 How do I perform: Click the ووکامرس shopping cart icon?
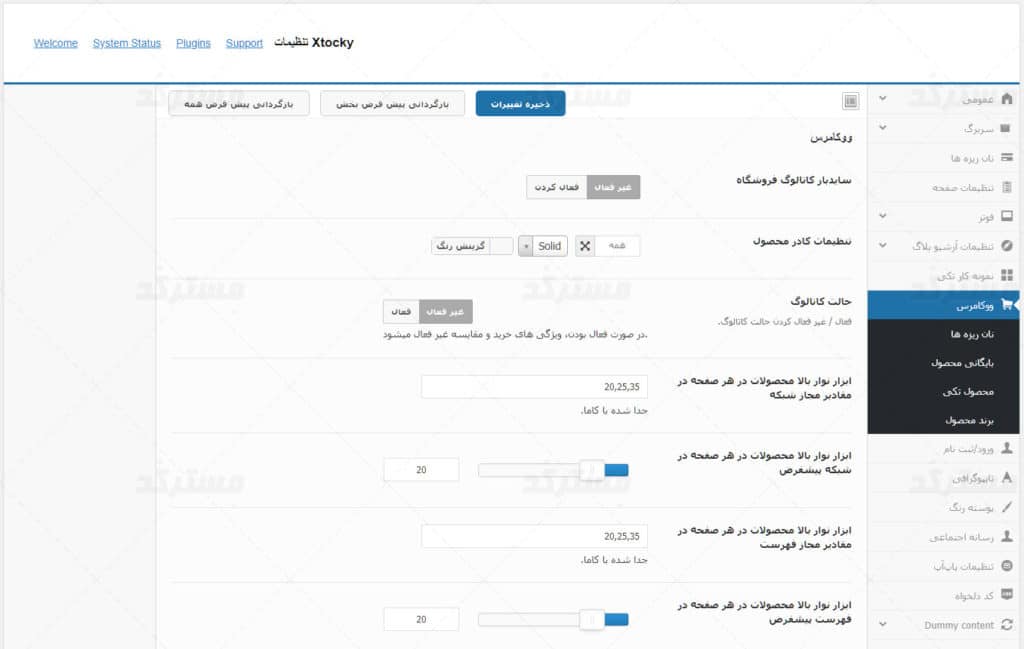pyautogui.click(x=1006, y=304)
